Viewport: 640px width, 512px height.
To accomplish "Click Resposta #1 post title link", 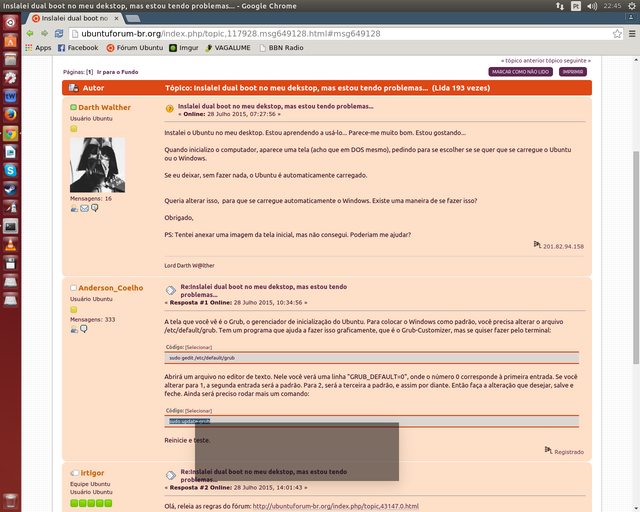I will click(x=264, y=291).
